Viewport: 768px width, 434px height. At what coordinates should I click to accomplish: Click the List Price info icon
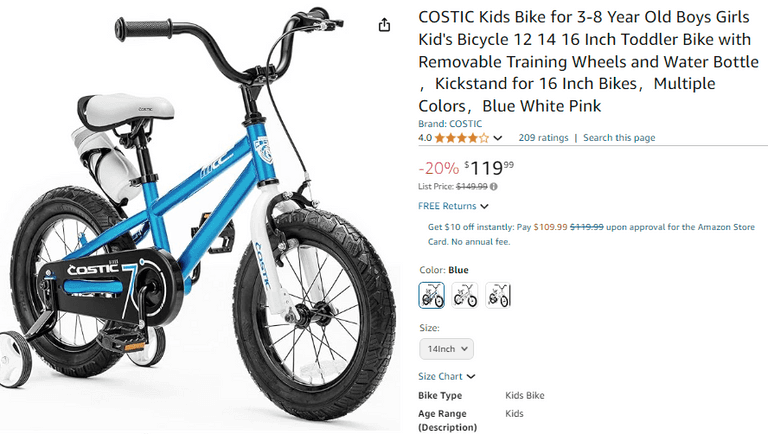pyautogui.click(x=494, y=186)
